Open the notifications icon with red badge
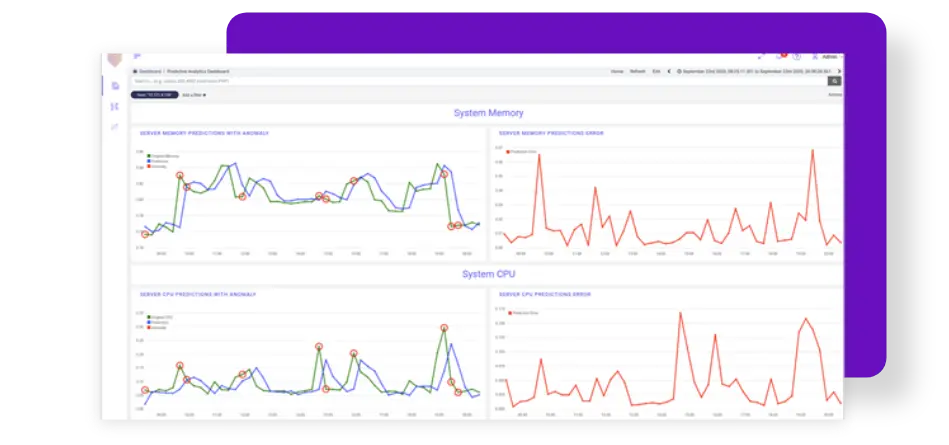The width and height of the screenshot is (949, 445). click(780, 57)
